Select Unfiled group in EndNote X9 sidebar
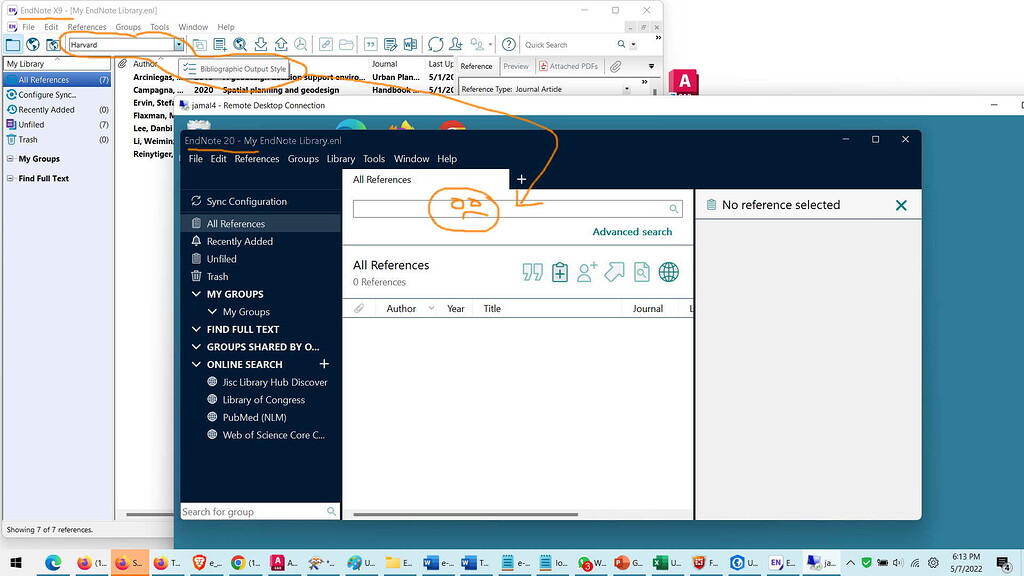Screen dimensions: 1024x576 pos(31,125)
